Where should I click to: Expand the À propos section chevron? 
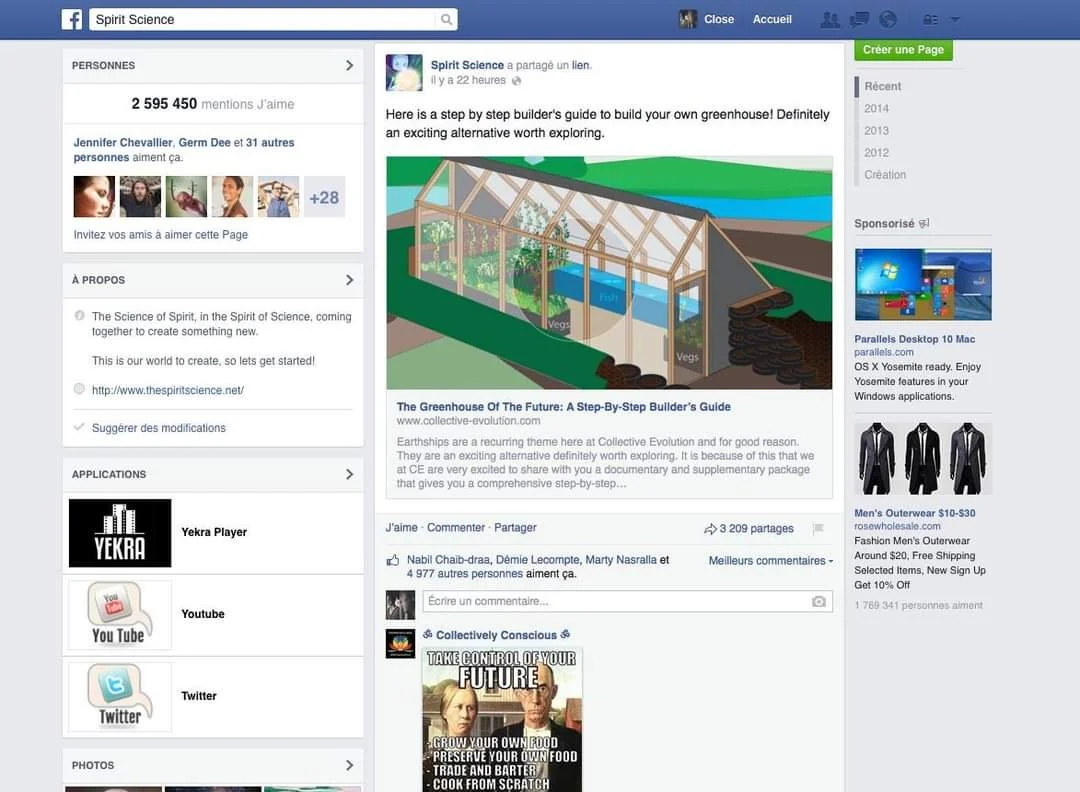349,280
